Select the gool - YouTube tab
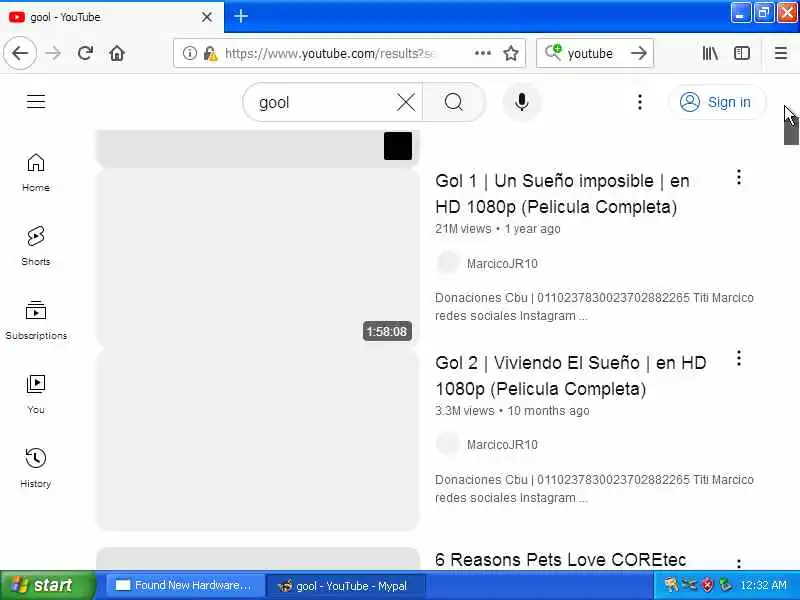Viewport: 800px width, 600px height. pos(111,17)
